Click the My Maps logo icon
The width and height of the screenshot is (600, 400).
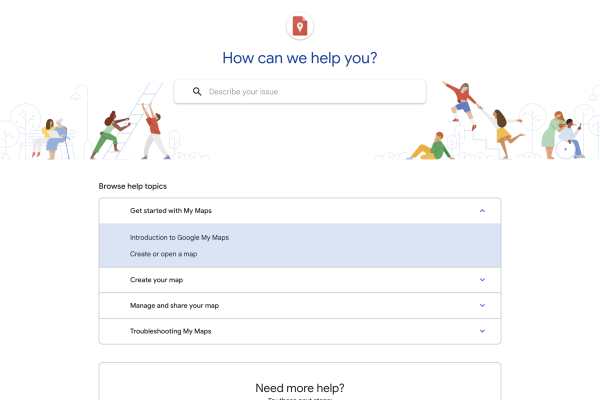point(300,26)
